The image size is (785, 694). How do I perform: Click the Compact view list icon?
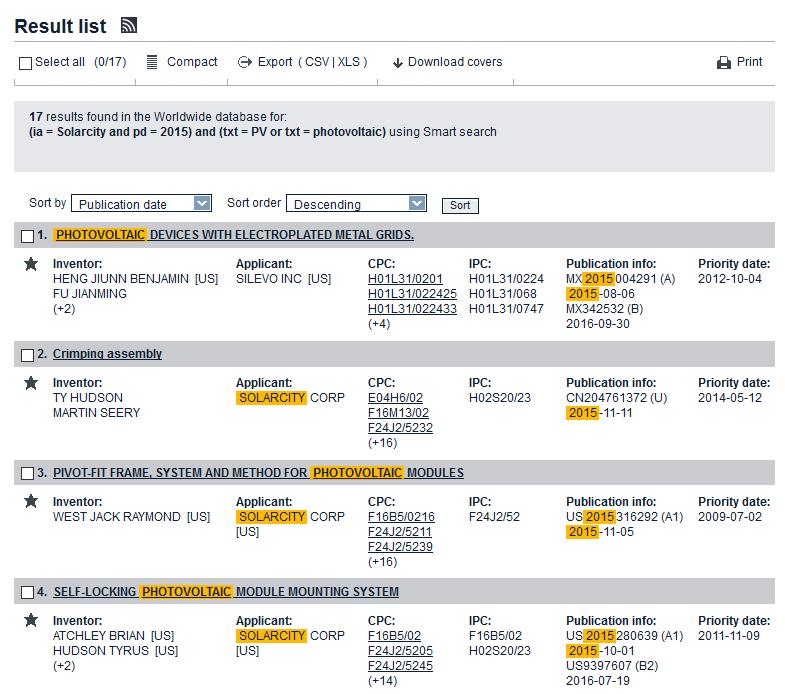tap(152, 62)
